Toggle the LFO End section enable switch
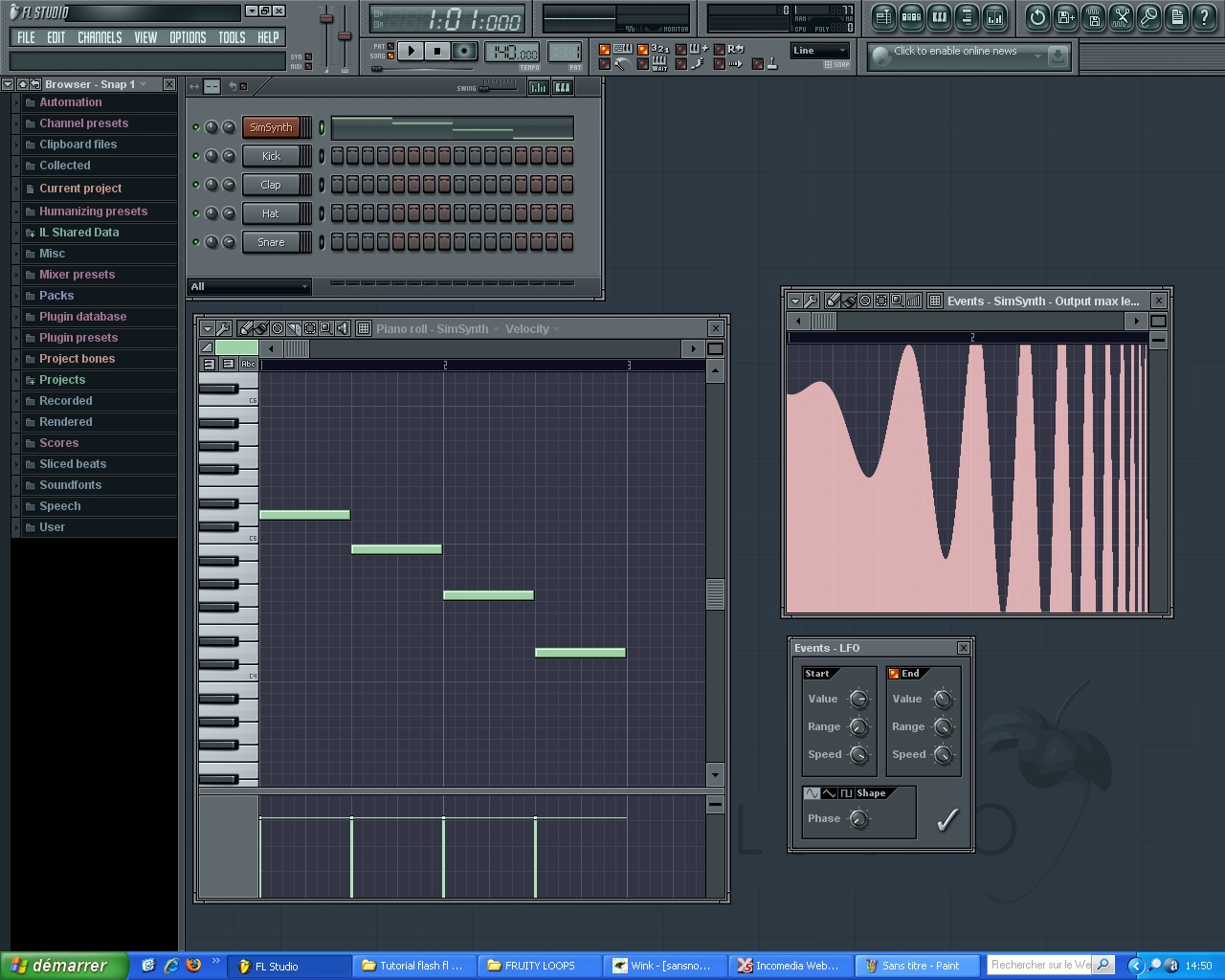Image resolution: width=1225 pixels, height=980 pixels. pyautogui.click(x=894, y=674)
